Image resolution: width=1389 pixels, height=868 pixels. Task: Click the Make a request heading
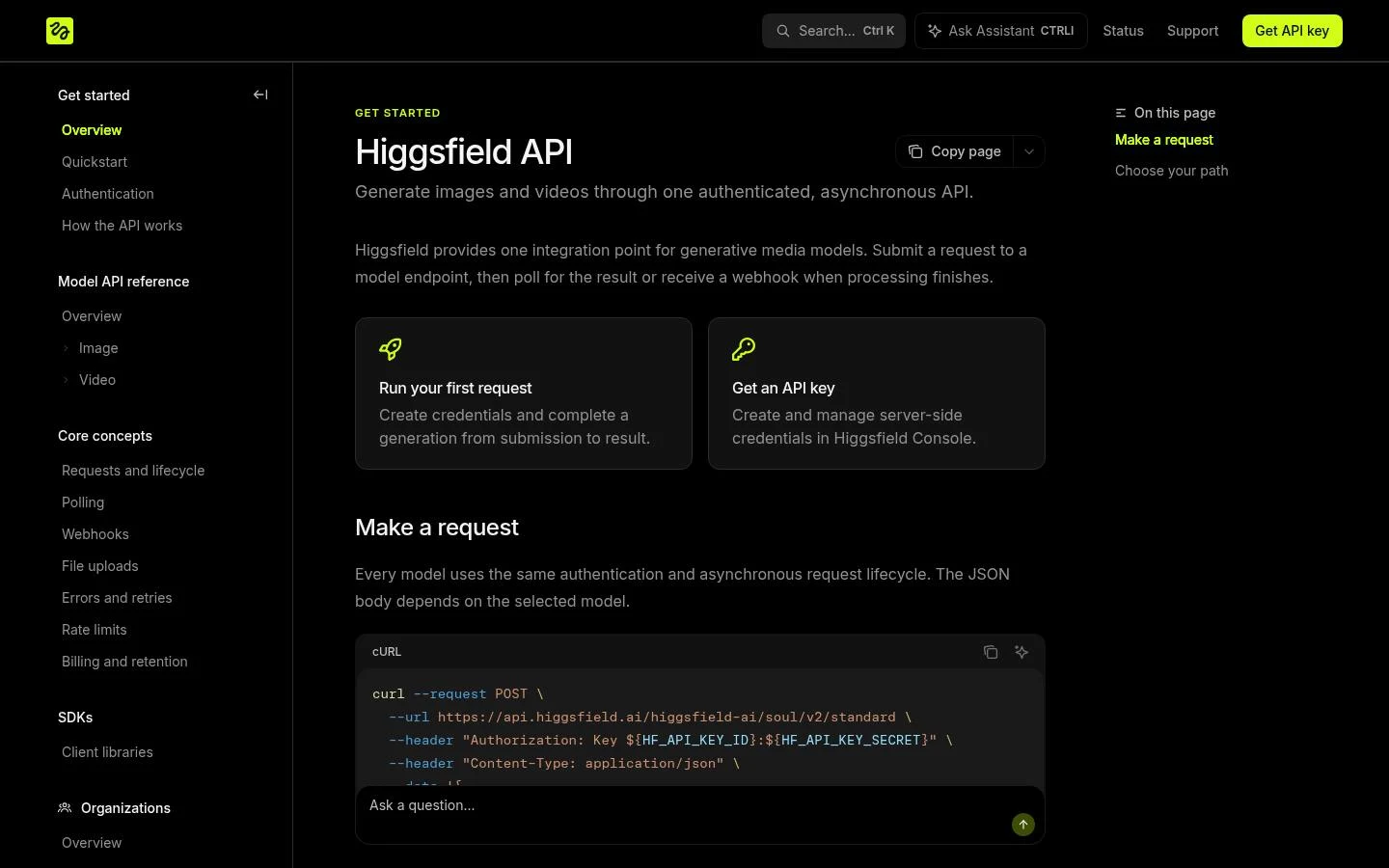[x=437, y=528]
